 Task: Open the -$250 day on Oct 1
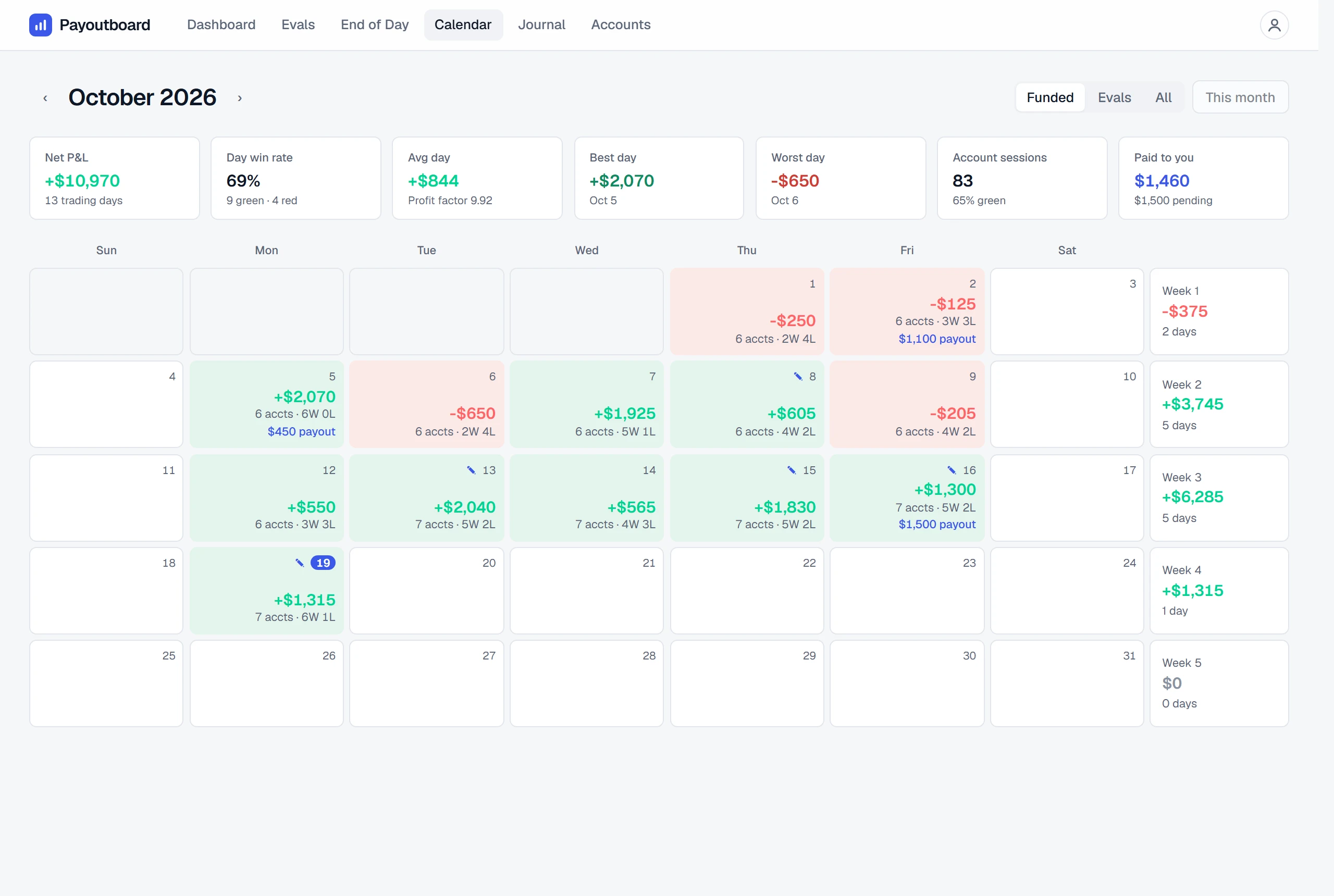click(x=746, y=312)
